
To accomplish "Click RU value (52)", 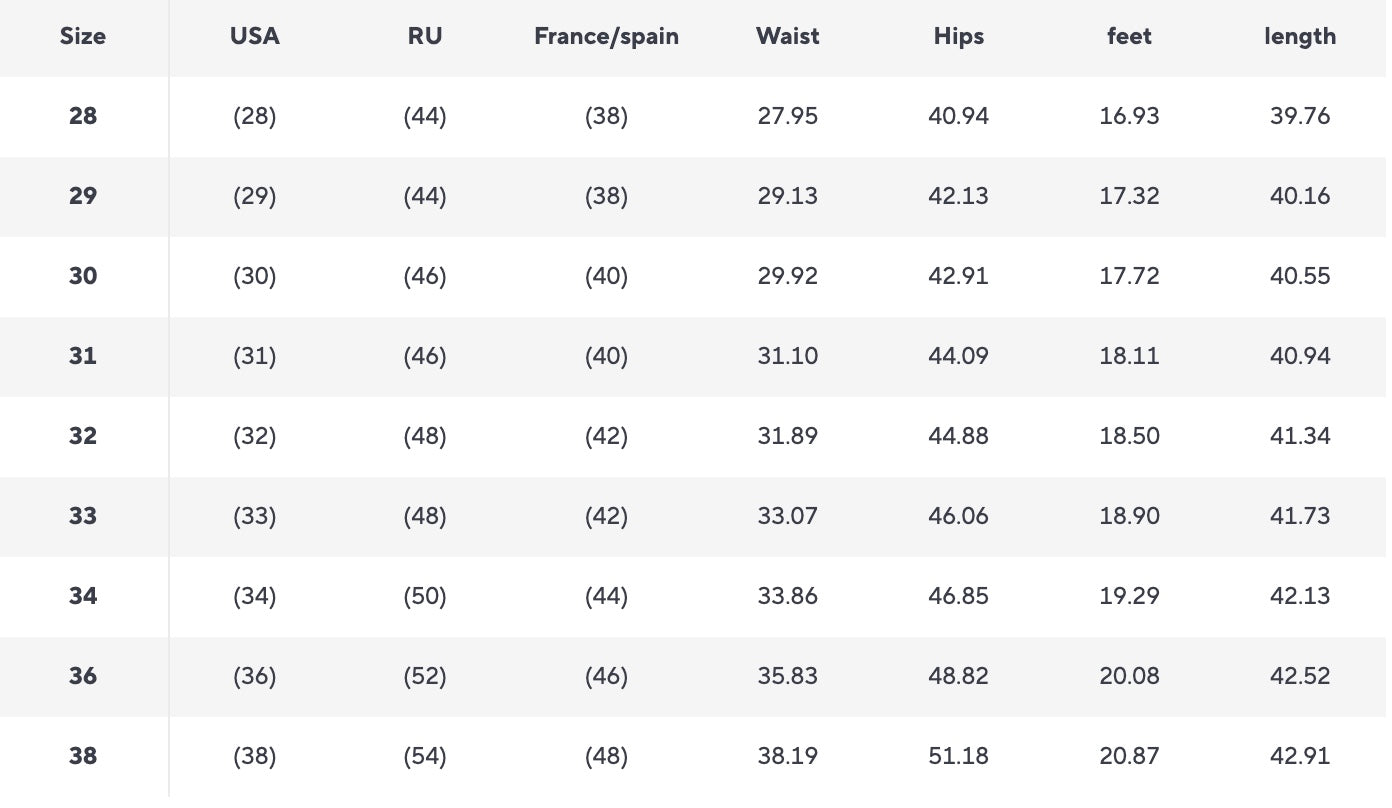I will tap(425, 676).
